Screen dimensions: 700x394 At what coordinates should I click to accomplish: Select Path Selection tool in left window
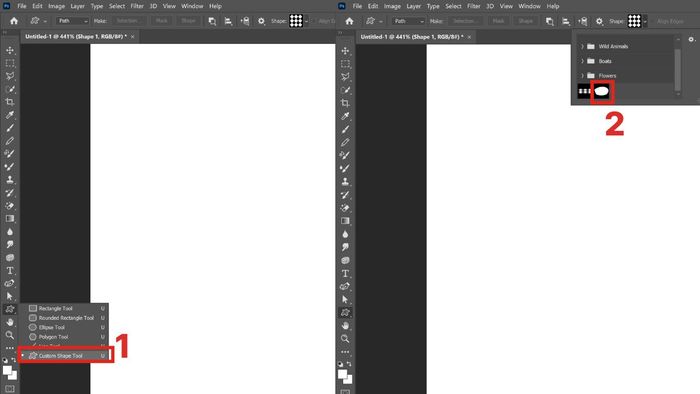[10, 296]
